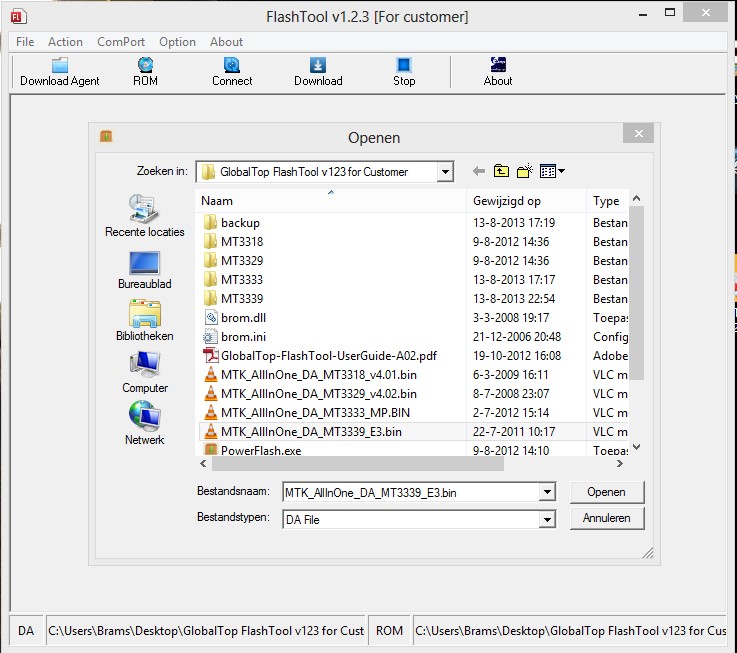The width and height of the screenshot is (737, 653).
Task: Sort by the Gewijzigd op column header
Action: click(526, 201)
